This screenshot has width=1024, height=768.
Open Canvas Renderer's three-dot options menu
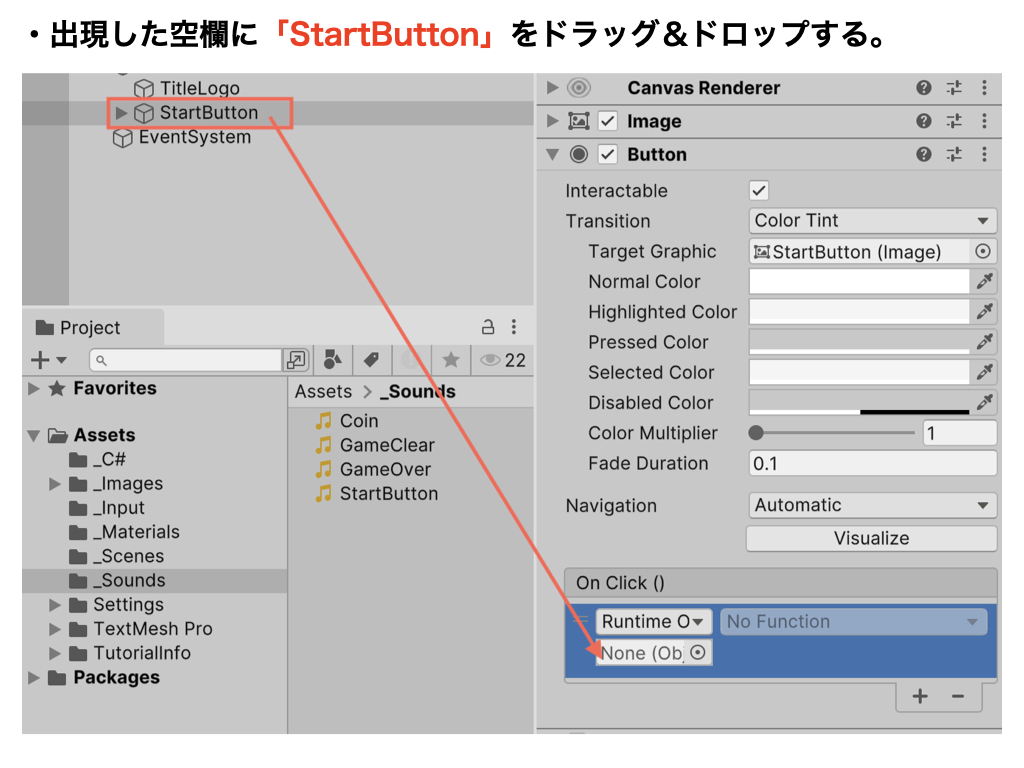[985, 88]
